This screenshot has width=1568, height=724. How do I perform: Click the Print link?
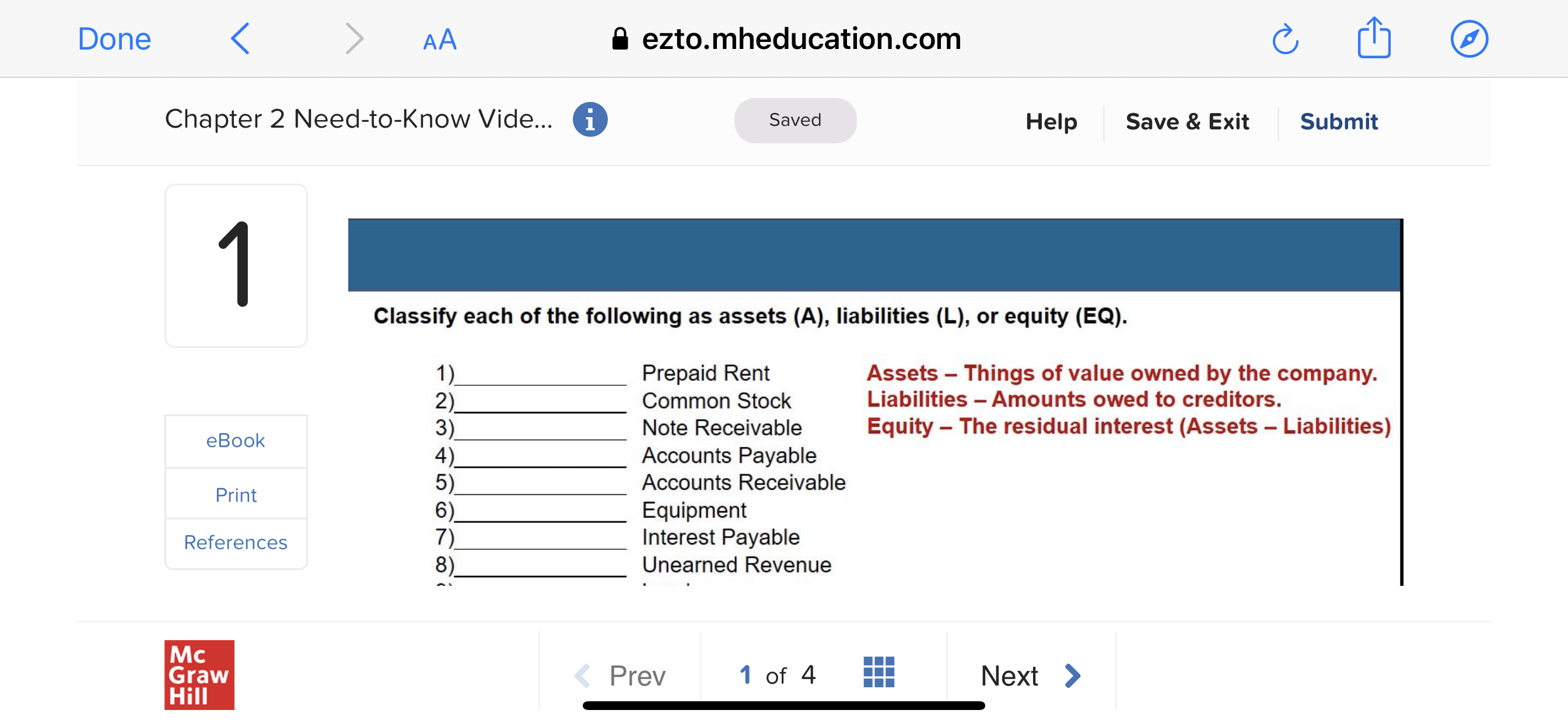[236, 495]
